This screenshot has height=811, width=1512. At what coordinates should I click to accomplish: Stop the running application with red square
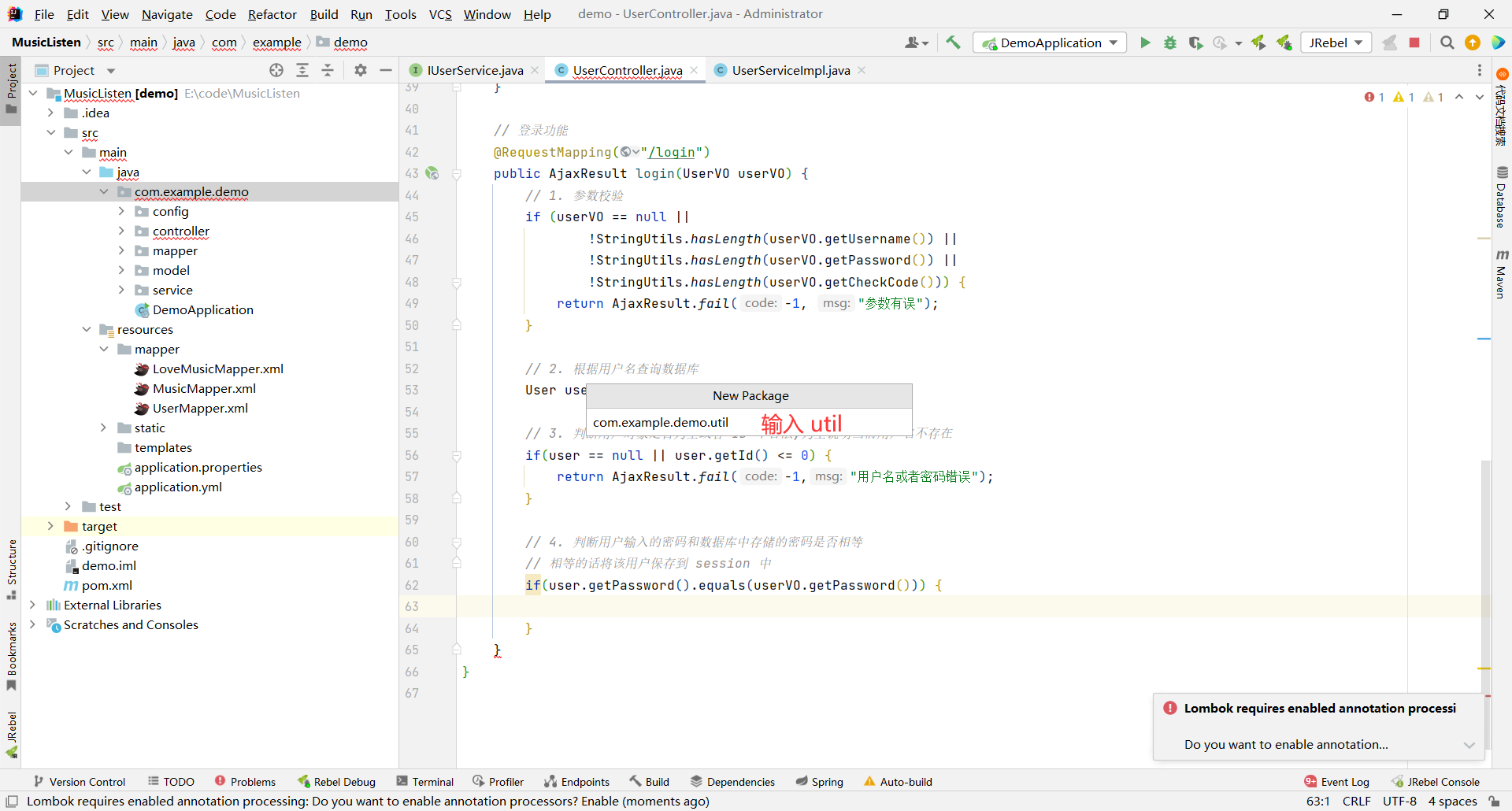[x=1414, y=43]
